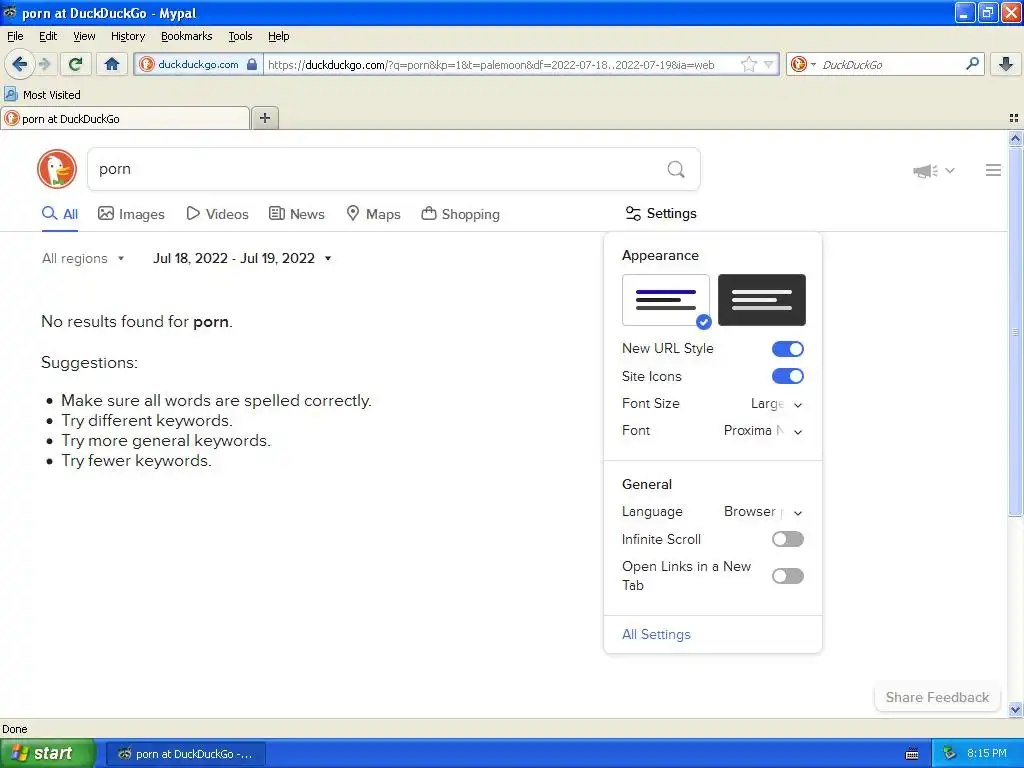This screenshot has width=1024, height=768.
Task: Open the History menu
Action: coord(128,36)
